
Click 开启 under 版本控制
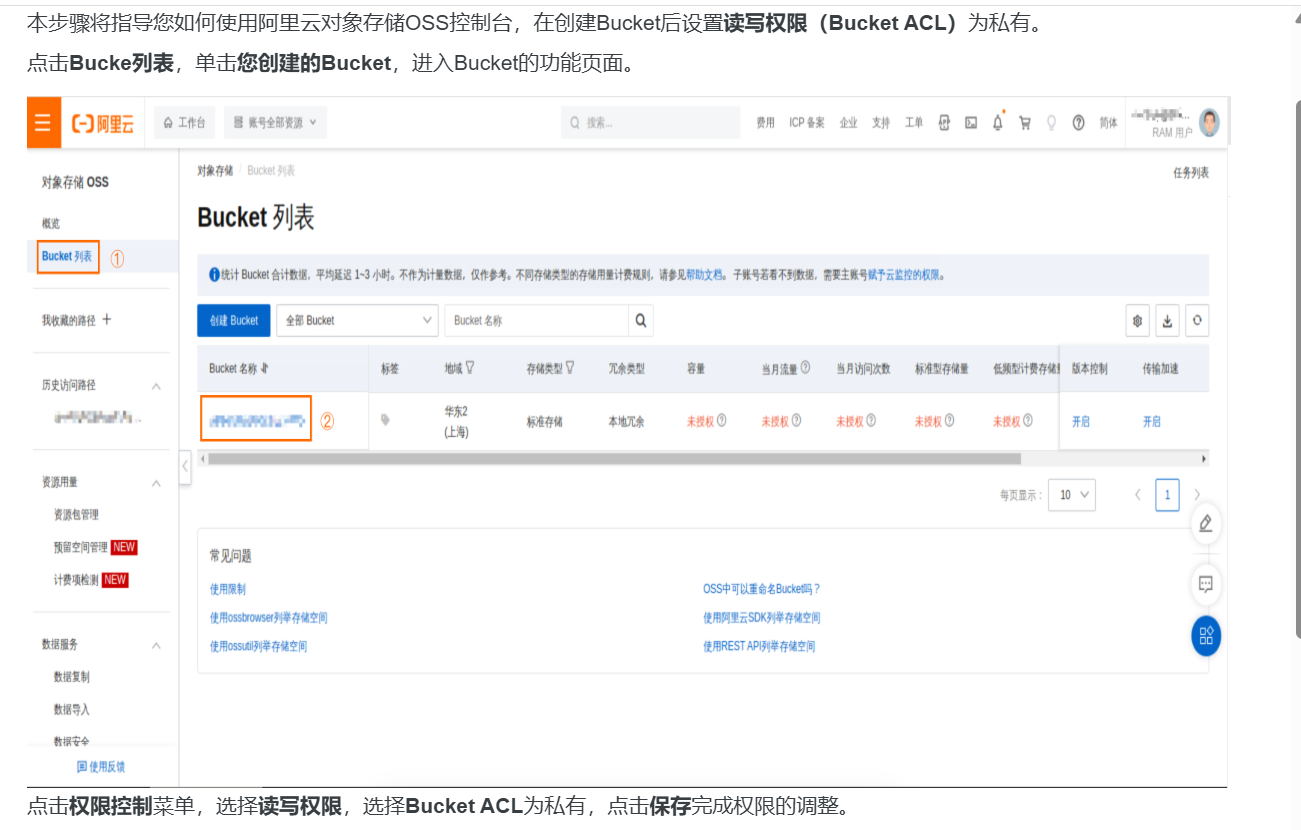[x=1081, y=422]
